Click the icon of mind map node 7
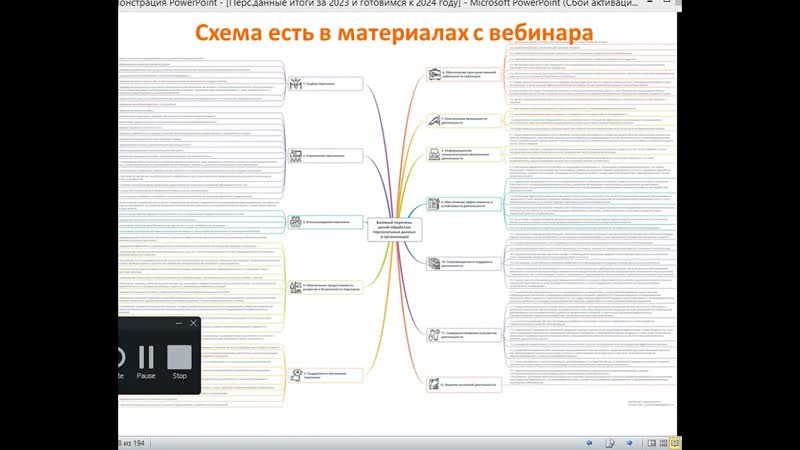 pos(434,121)
